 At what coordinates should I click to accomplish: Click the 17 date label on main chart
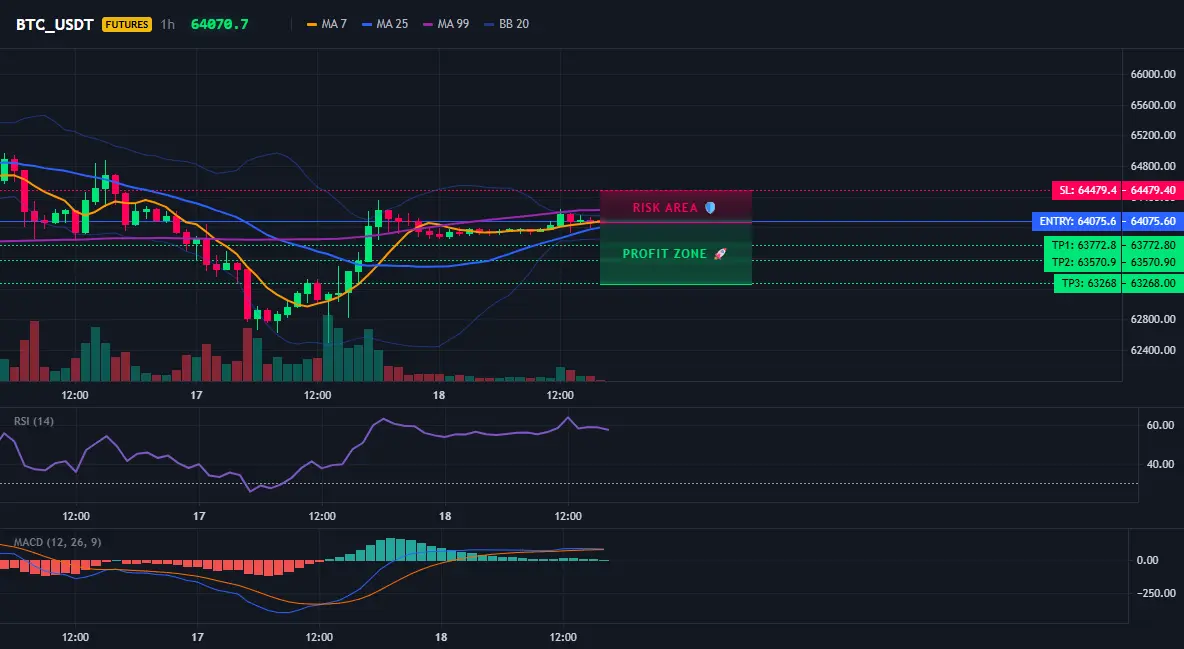196,395
